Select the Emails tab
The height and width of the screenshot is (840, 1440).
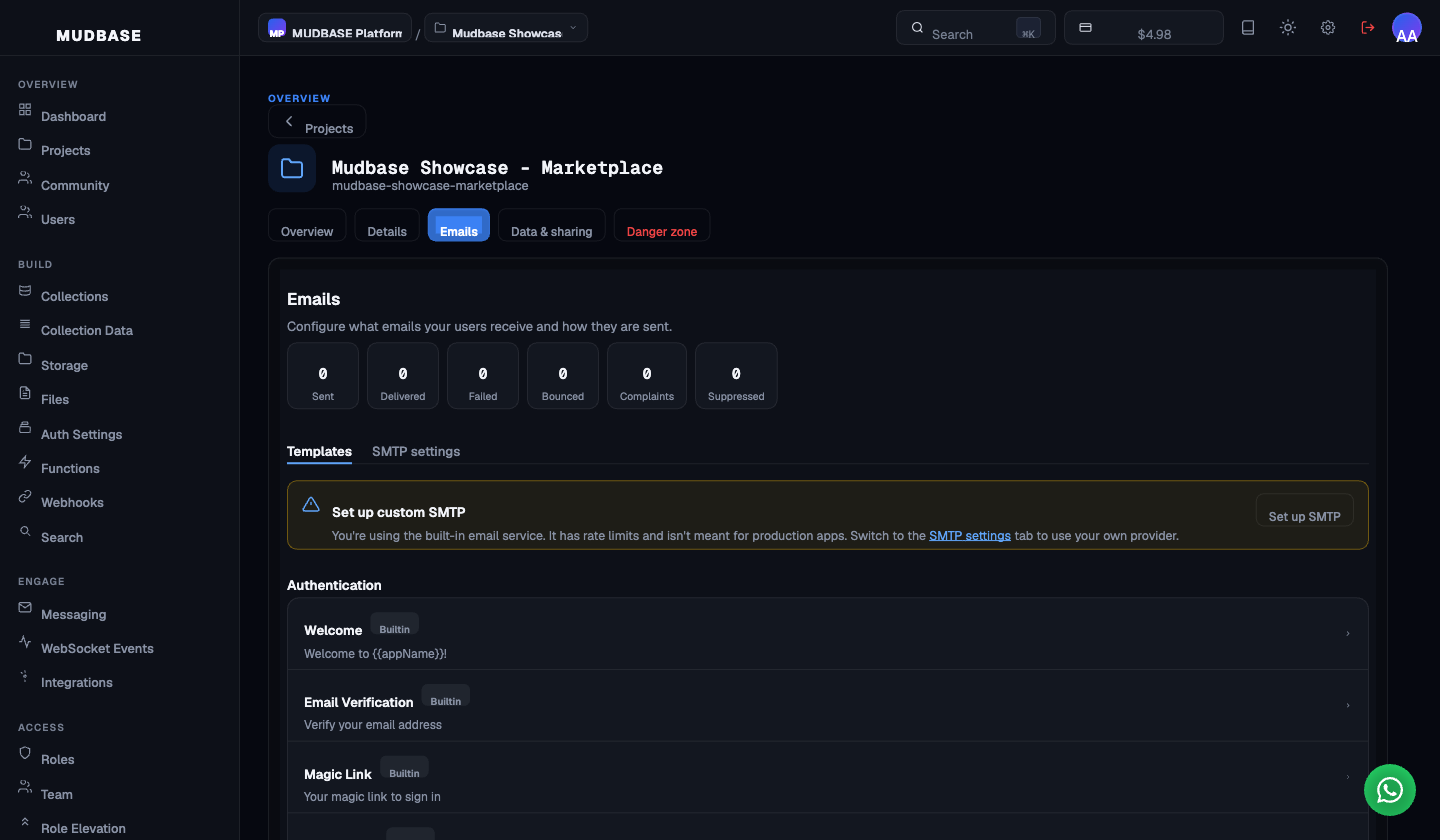click(x=459, y=225)
